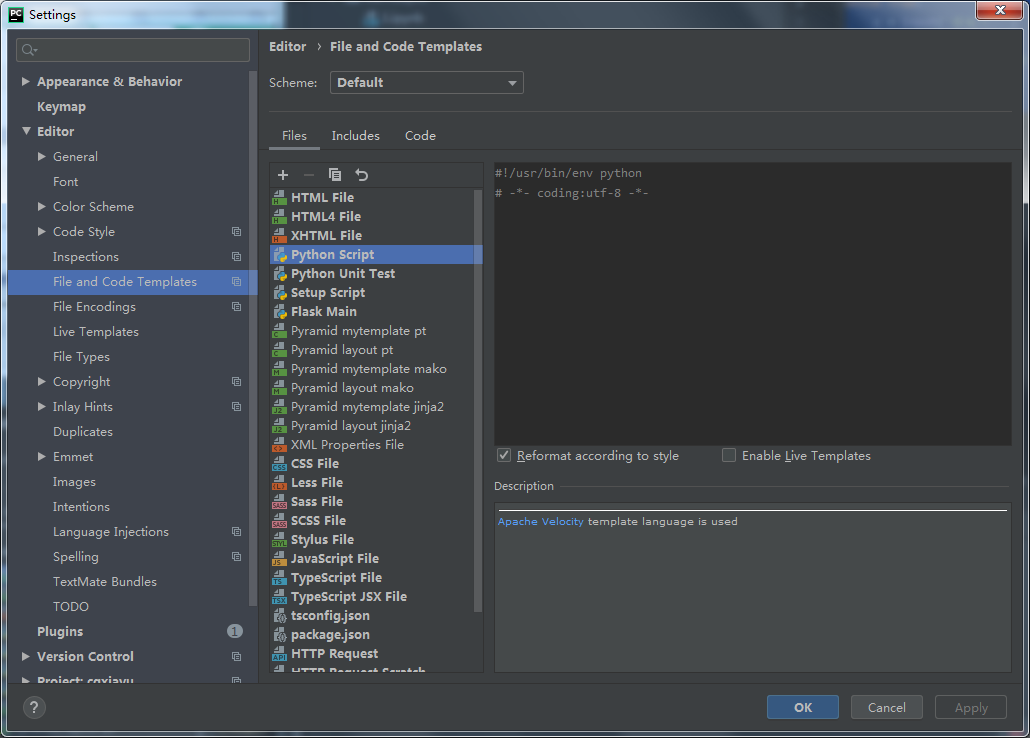Click the project-level icon beside Code Style
1030x738 pixels.
coord(236,231)
